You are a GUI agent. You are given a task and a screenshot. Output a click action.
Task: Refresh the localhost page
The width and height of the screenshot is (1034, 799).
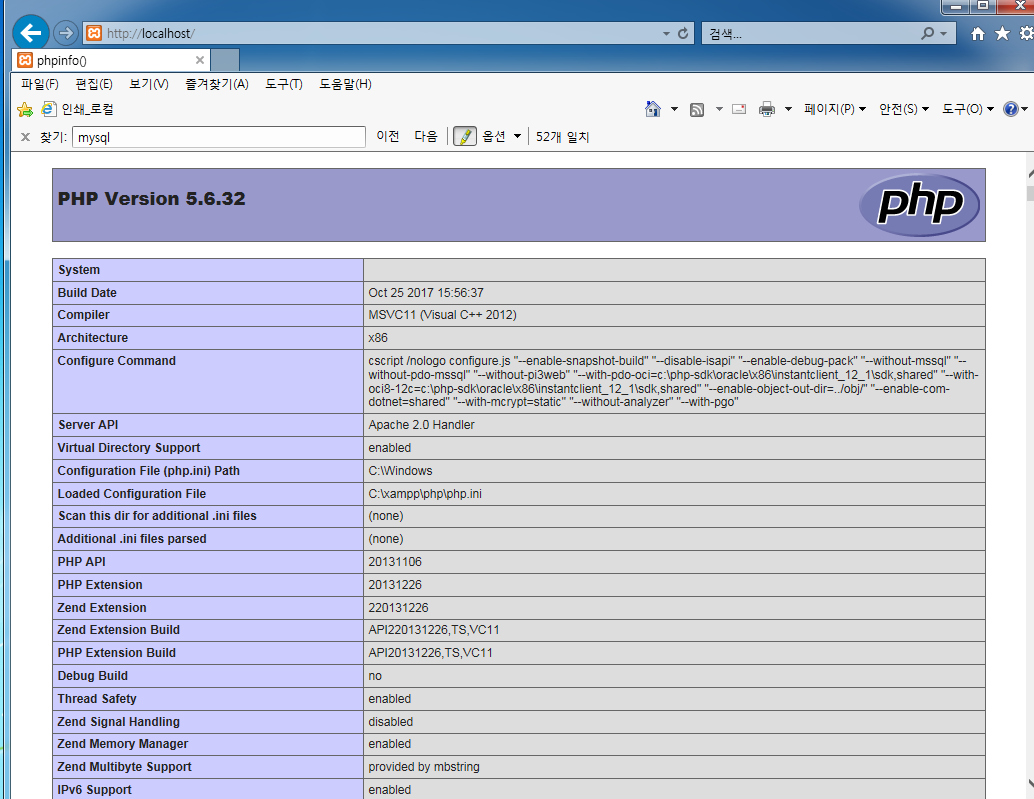pyautogui.click(x=683, y=33)
